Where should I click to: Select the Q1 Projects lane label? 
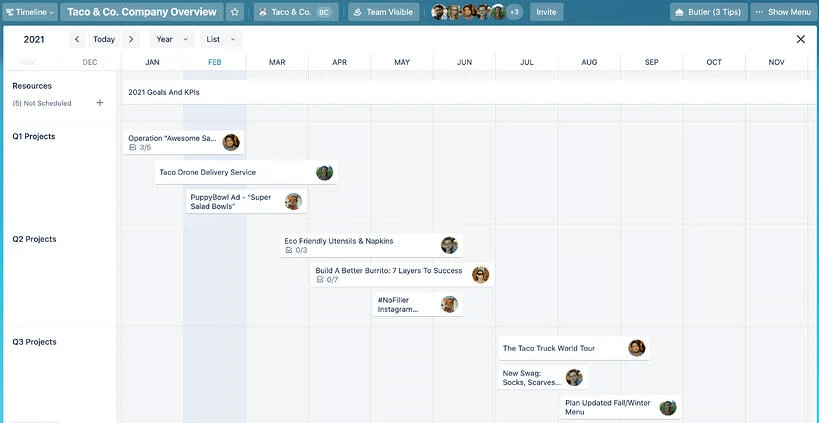[x=34, y=136]
